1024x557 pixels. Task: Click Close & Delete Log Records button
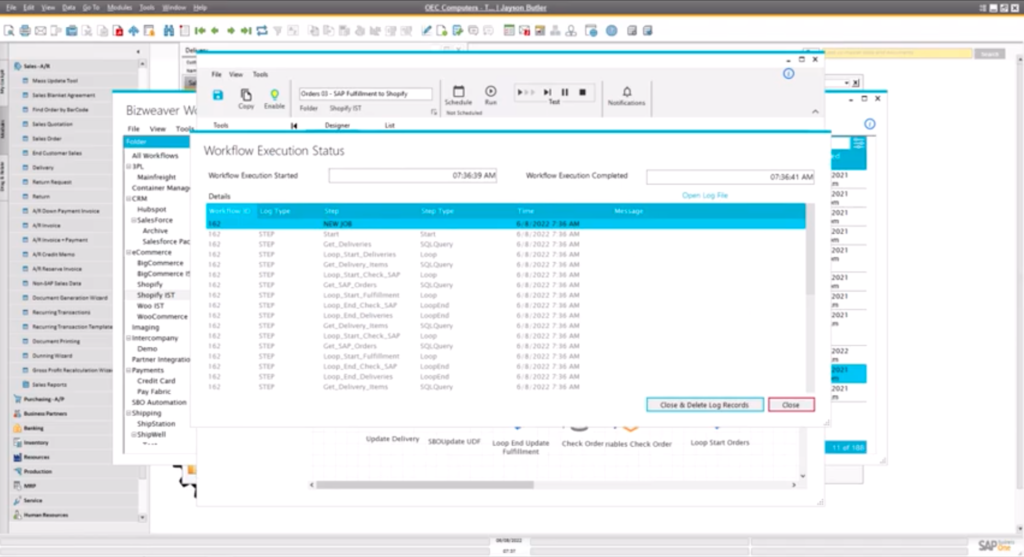pos(705,405)
